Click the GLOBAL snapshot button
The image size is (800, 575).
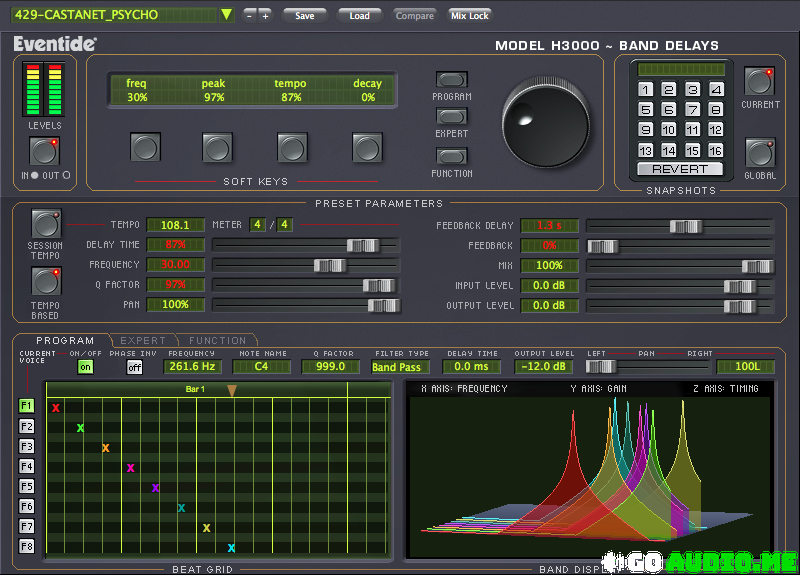pyautogui.click(x=759, y=153)
